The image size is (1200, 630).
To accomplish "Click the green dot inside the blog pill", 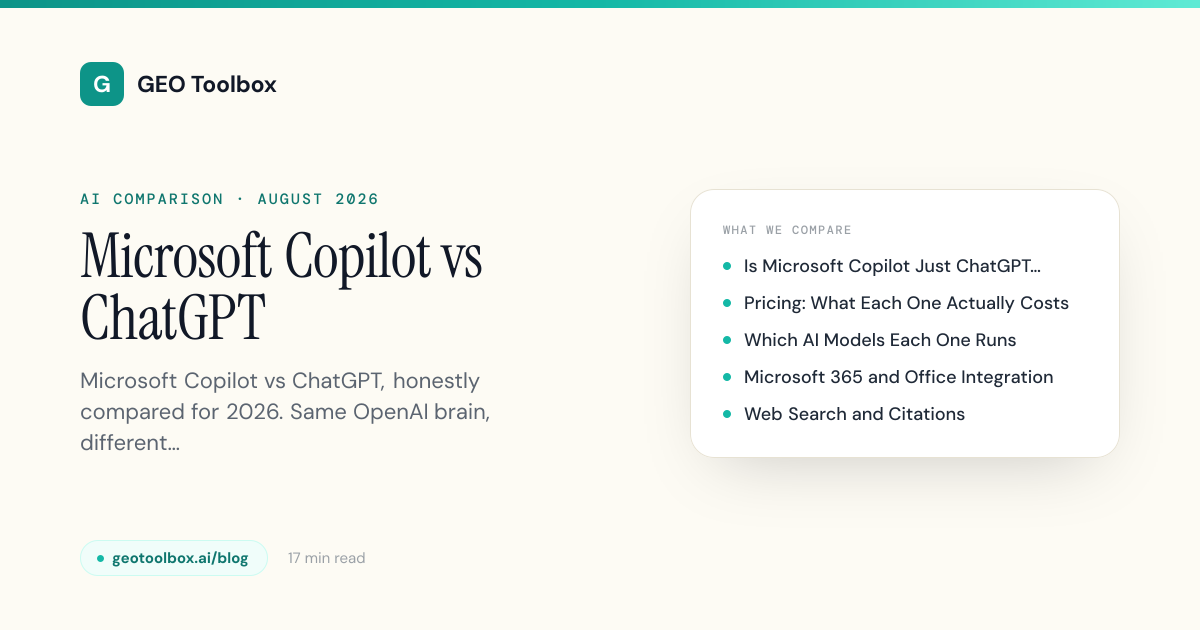I will 100,558.
